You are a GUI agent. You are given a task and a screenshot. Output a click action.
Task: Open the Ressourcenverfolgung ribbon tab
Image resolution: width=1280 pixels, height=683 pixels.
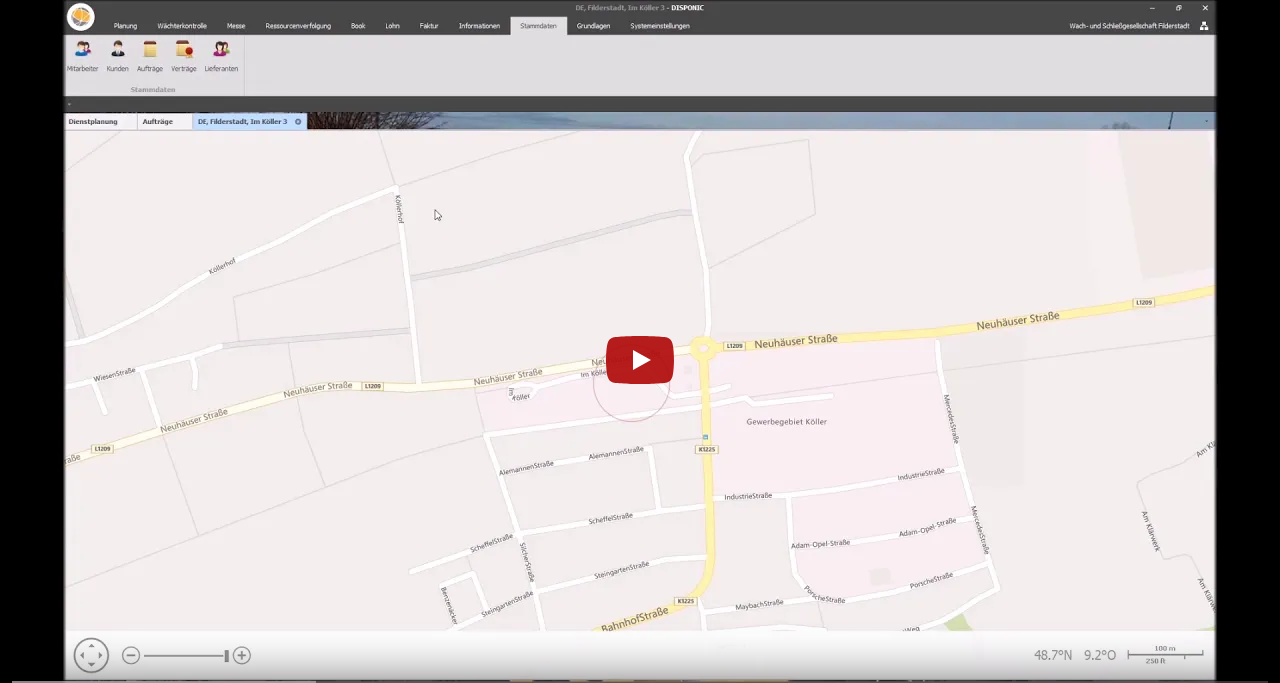(298, 26)
